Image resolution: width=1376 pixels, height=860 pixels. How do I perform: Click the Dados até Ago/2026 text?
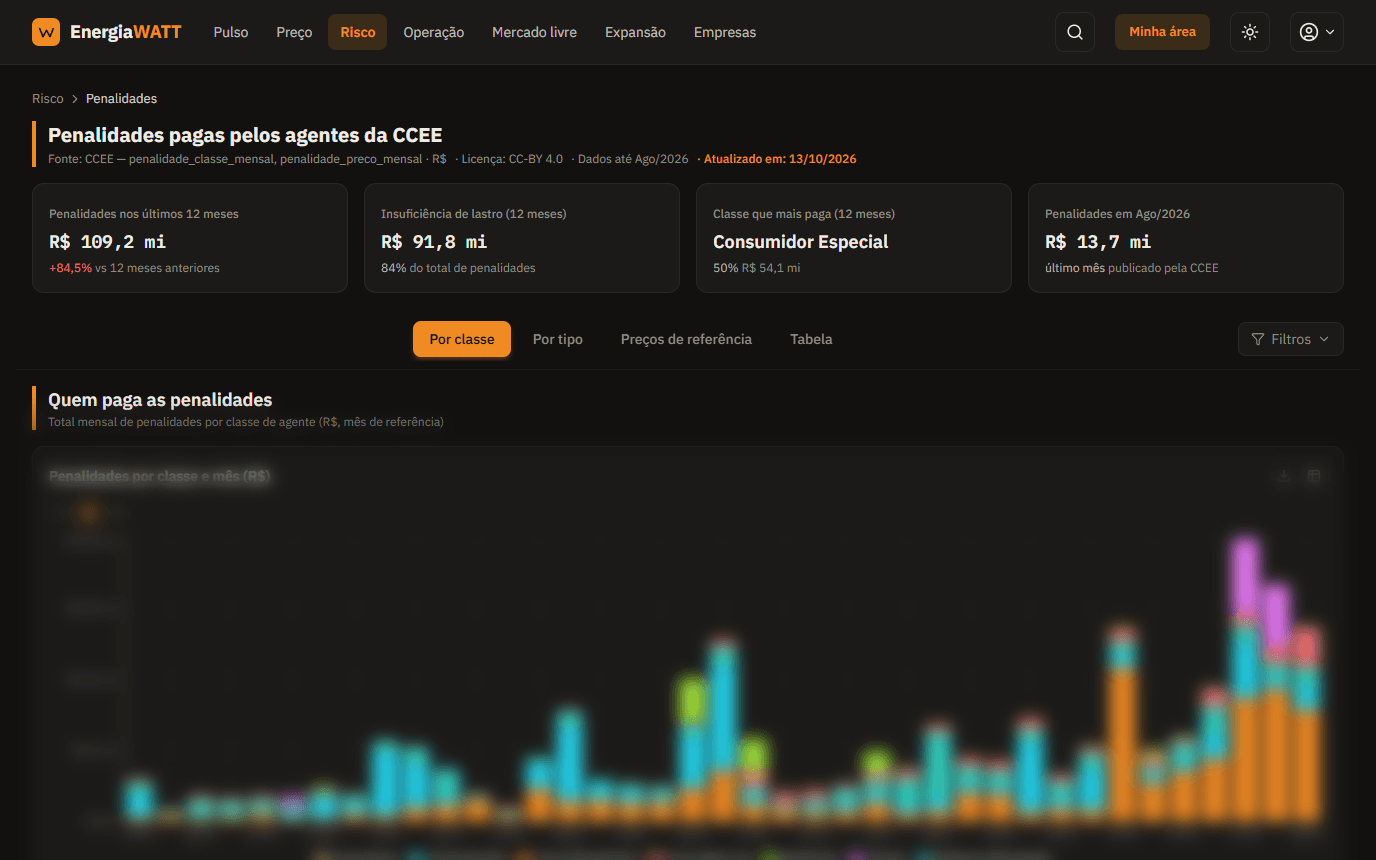click(x=633, y=159)
